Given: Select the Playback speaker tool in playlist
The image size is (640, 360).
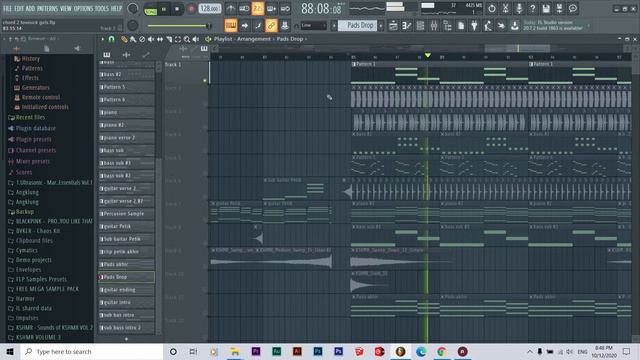Looking at the screenshot, I should (x=196, y=39).
